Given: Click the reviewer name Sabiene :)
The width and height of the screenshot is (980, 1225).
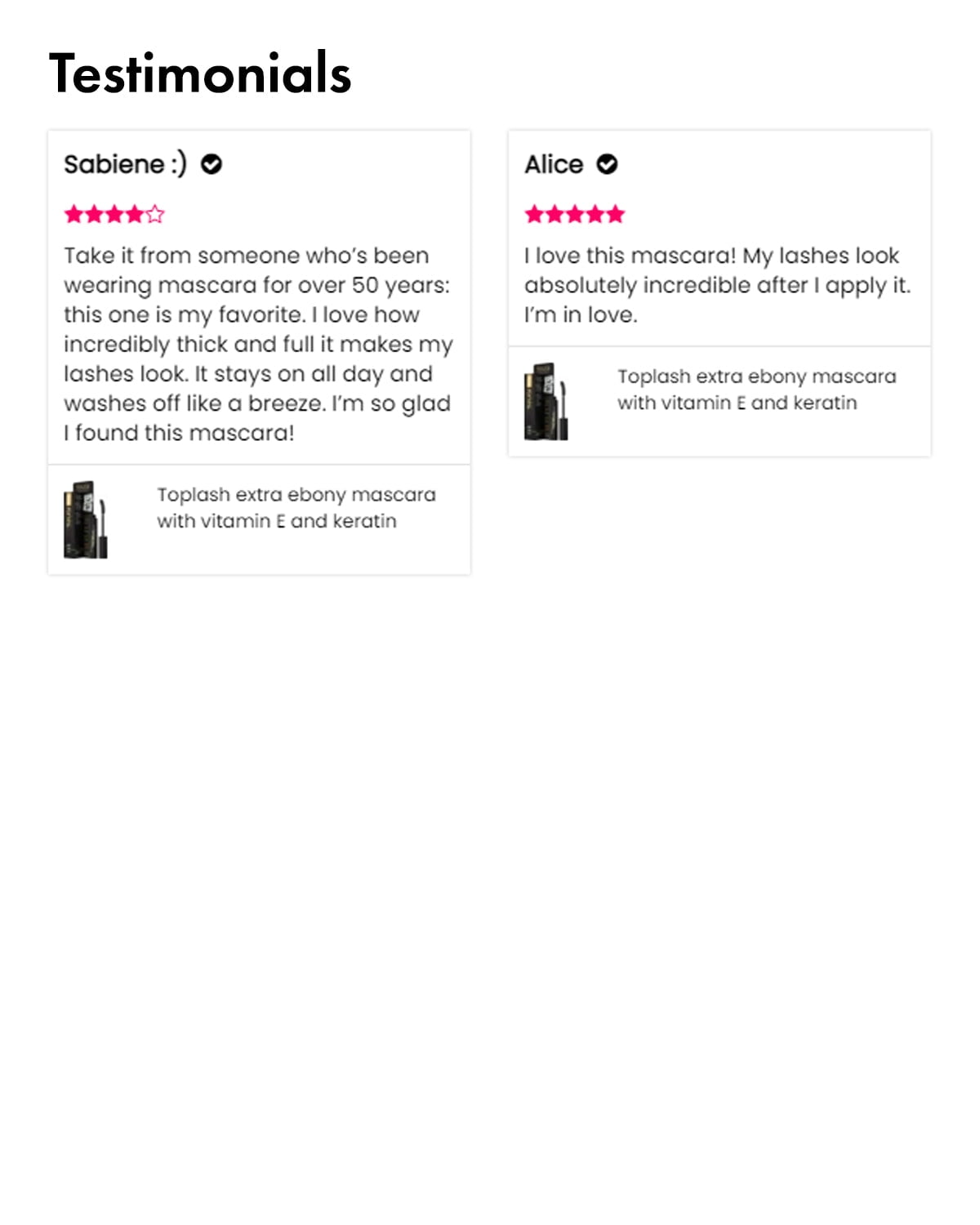Looking at the screenshot, I should pos(125,165).
